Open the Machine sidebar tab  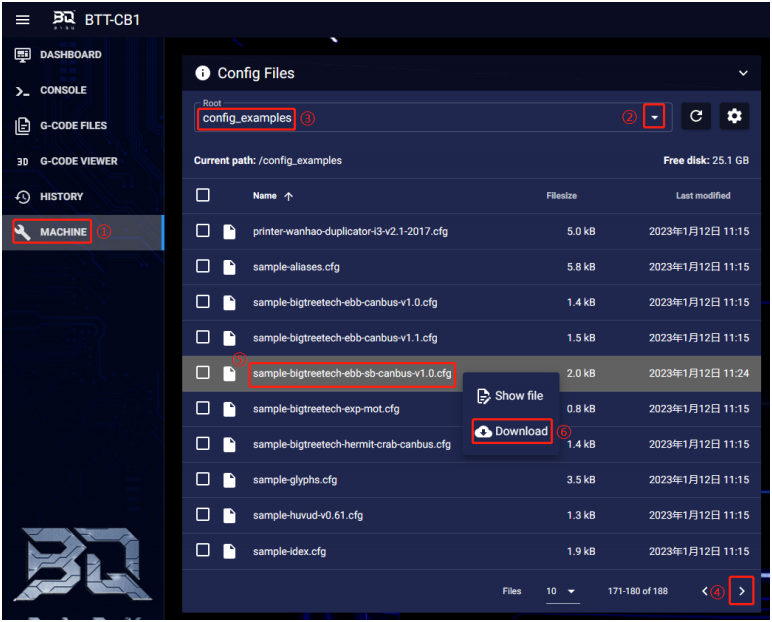[63, 232]
